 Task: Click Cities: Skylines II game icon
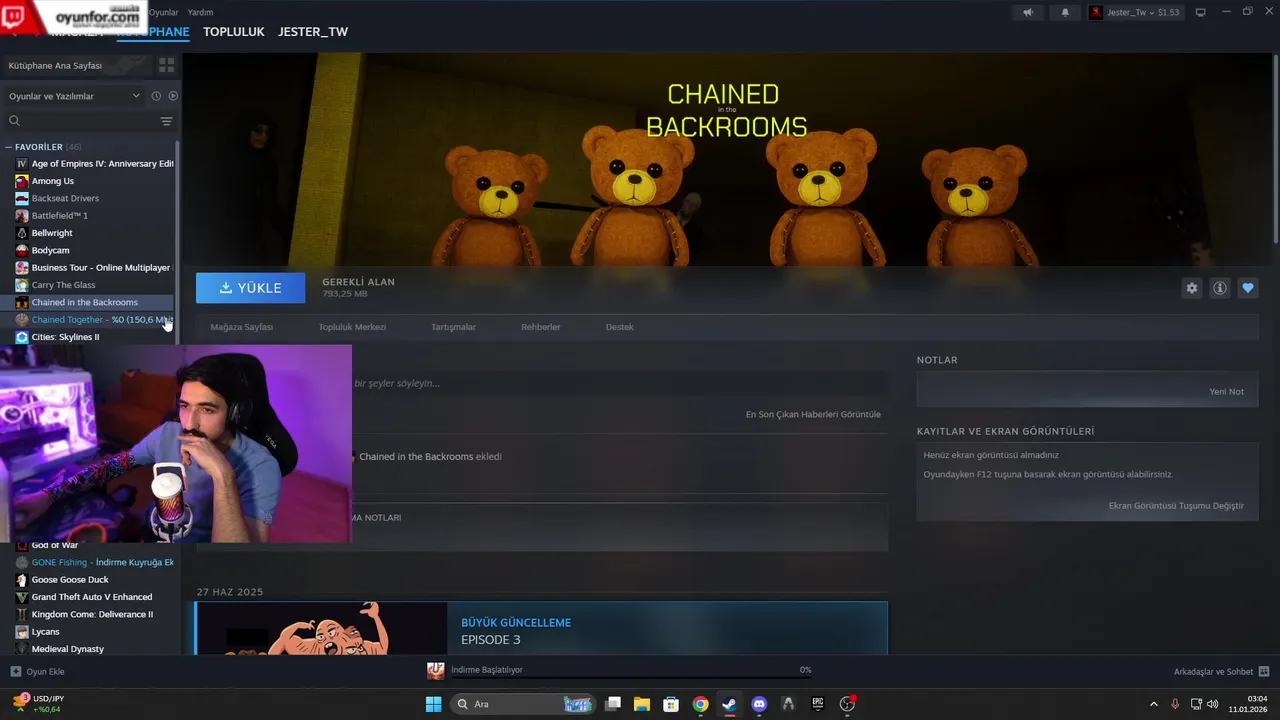[22, 337]
